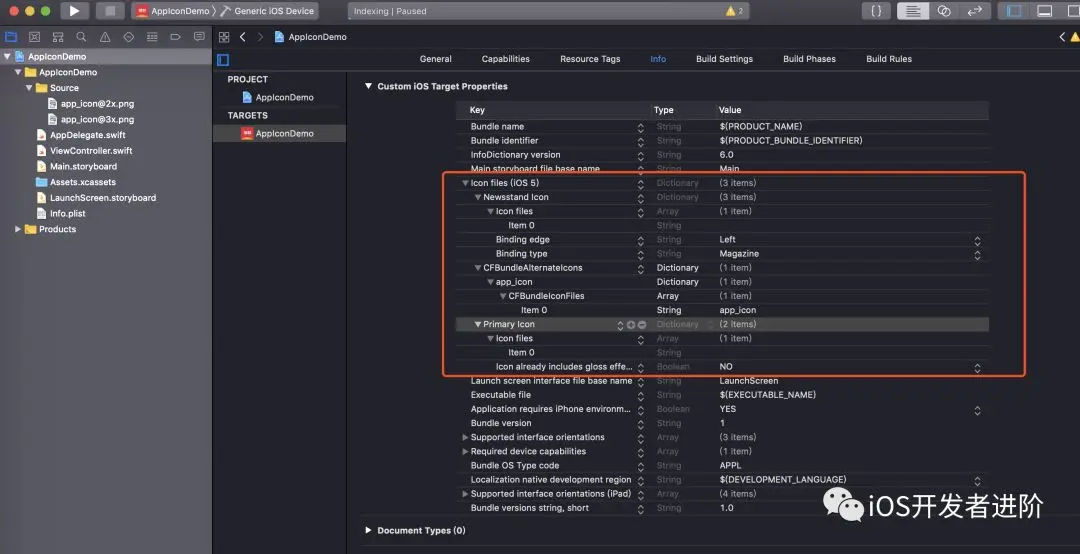The width and height of the screenshot is (1080, 554).
Task: Open Assets.xcassets catalog
Action: coord(83,183)
